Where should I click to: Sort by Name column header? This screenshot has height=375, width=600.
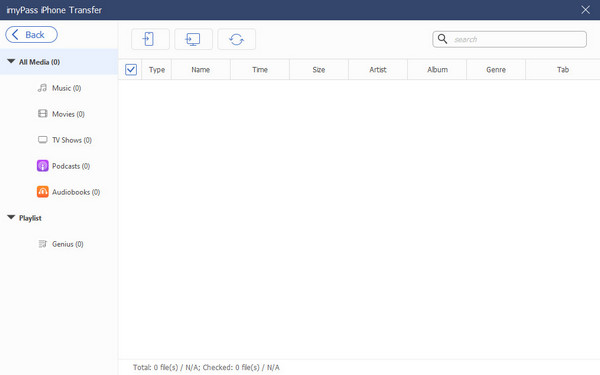click(201, 70)
